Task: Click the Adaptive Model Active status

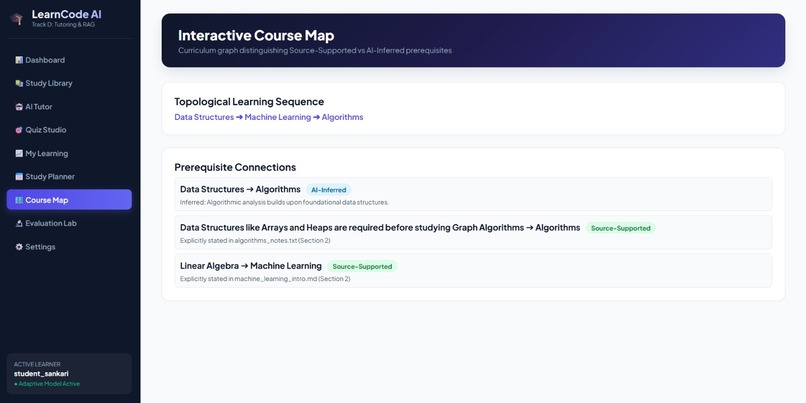Action: coord(47,384)
